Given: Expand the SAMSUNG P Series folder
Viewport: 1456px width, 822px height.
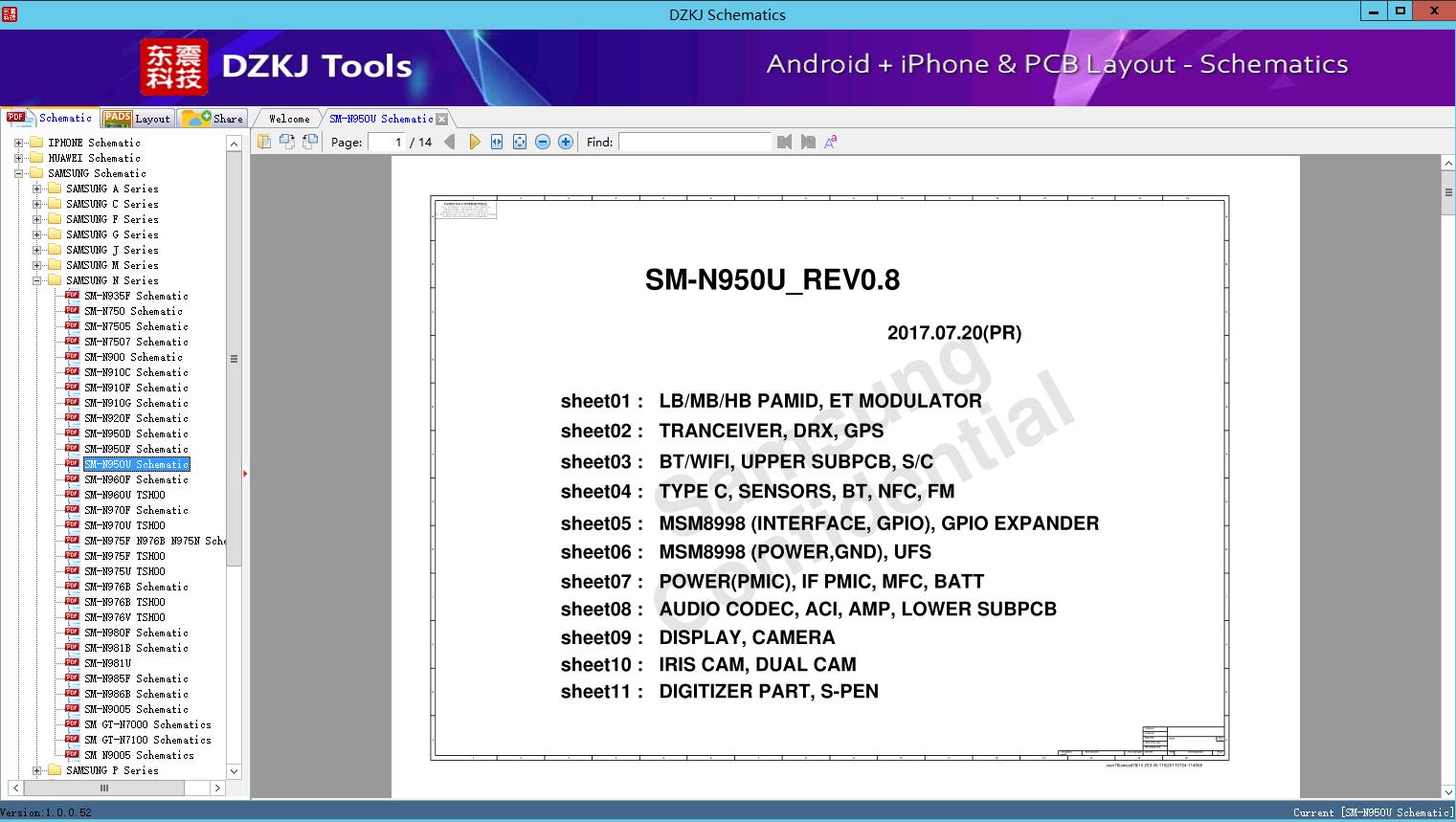Looking at the screenshot, I should [36, 770].
